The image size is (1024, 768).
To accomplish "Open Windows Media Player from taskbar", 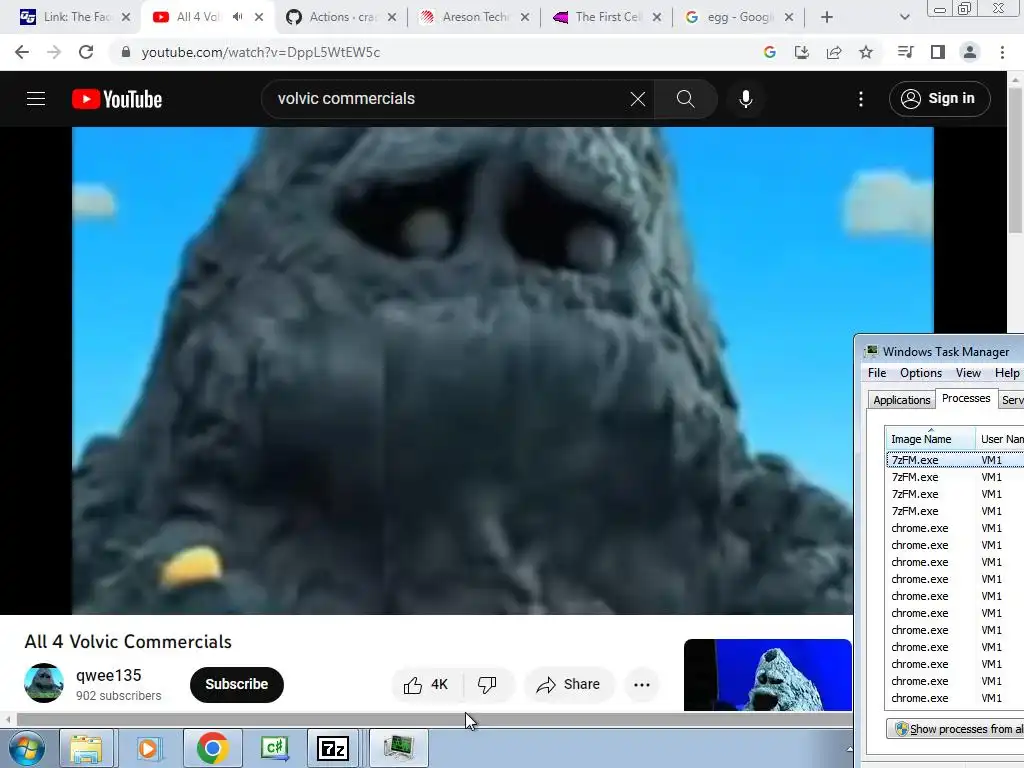I will [149, 748].
